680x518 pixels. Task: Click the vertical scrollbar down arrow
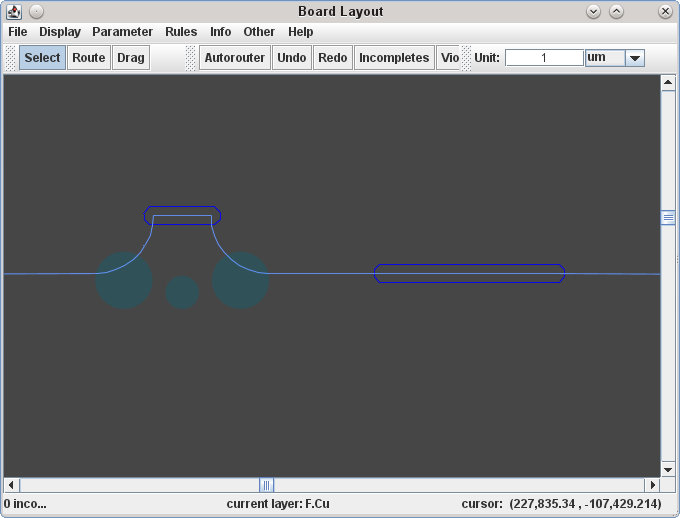pyautogui.click(x=668, y=469)
